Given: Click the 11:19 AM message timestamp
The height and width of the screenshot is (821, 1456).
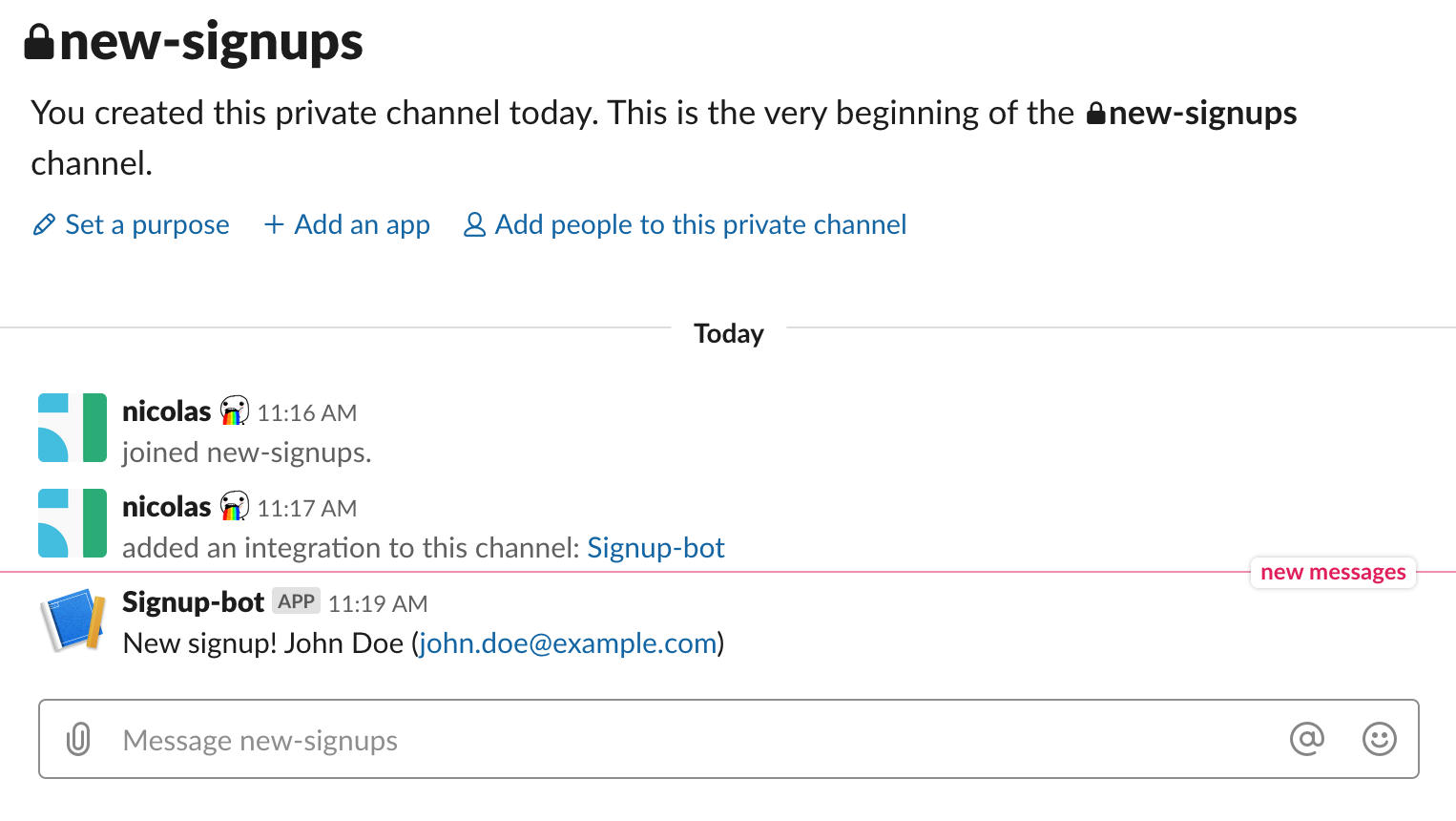Looking at the screenshot, I should [378, 603].
